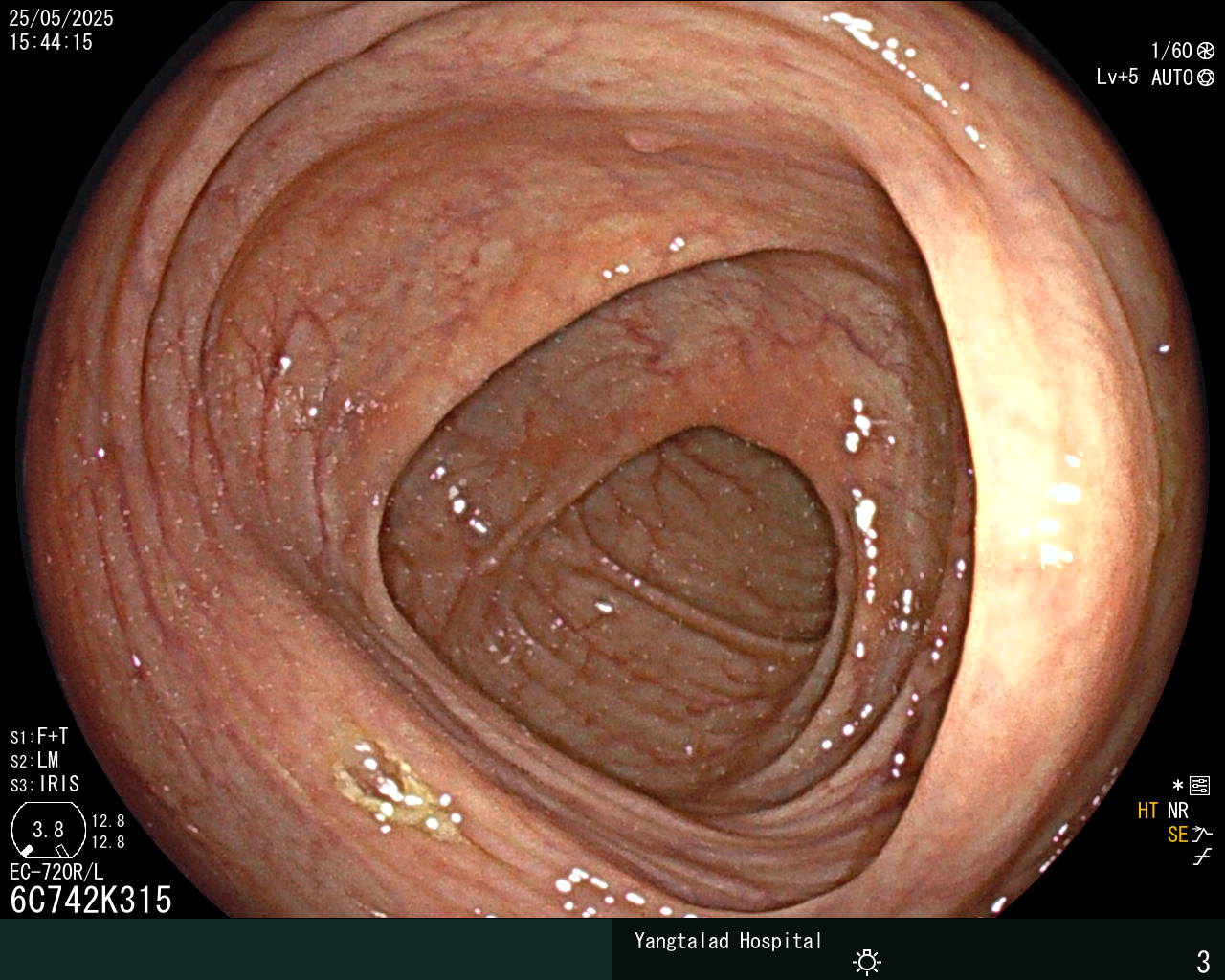Click the shutter speed icon beside 1/60
Viewport: 1225px width, 980px height.
click(x=1205, y=51)
